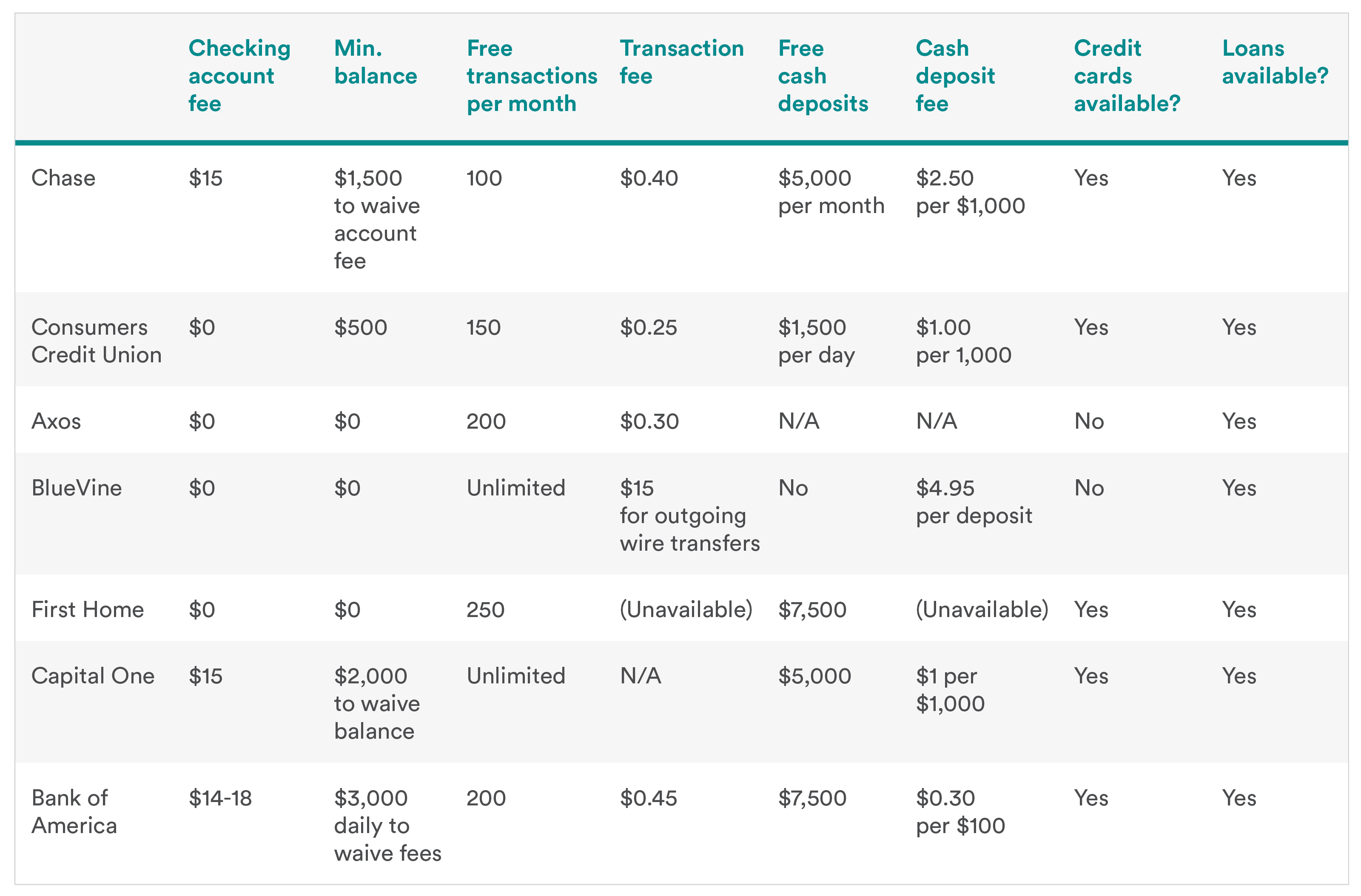Select the Free transactions per month header

(x=531, y=76)
